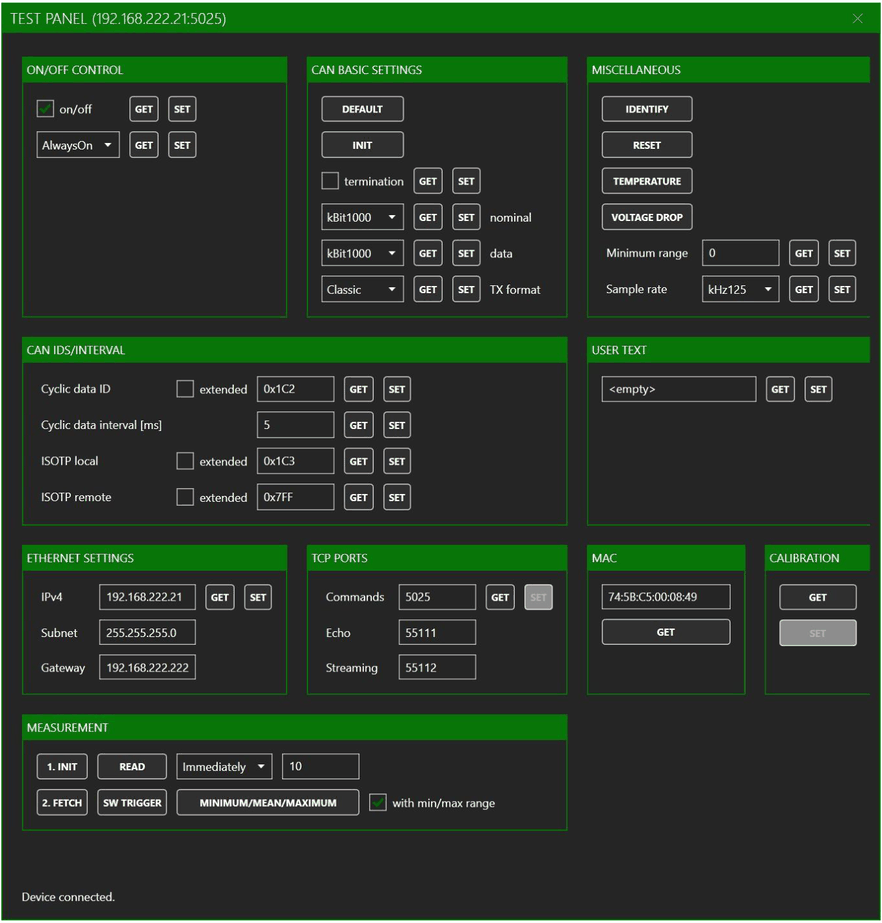Click GET for nominal bitrate
Image resolution: width=882 pixels, height=923 pixels.
[427, 217]
